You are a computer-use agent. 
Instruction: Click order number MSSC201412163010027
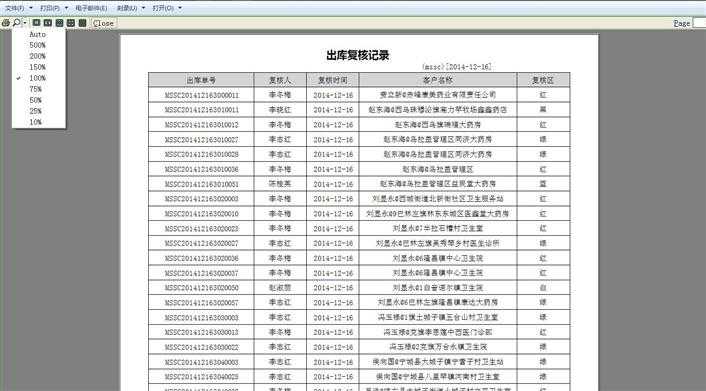[202, 140]
